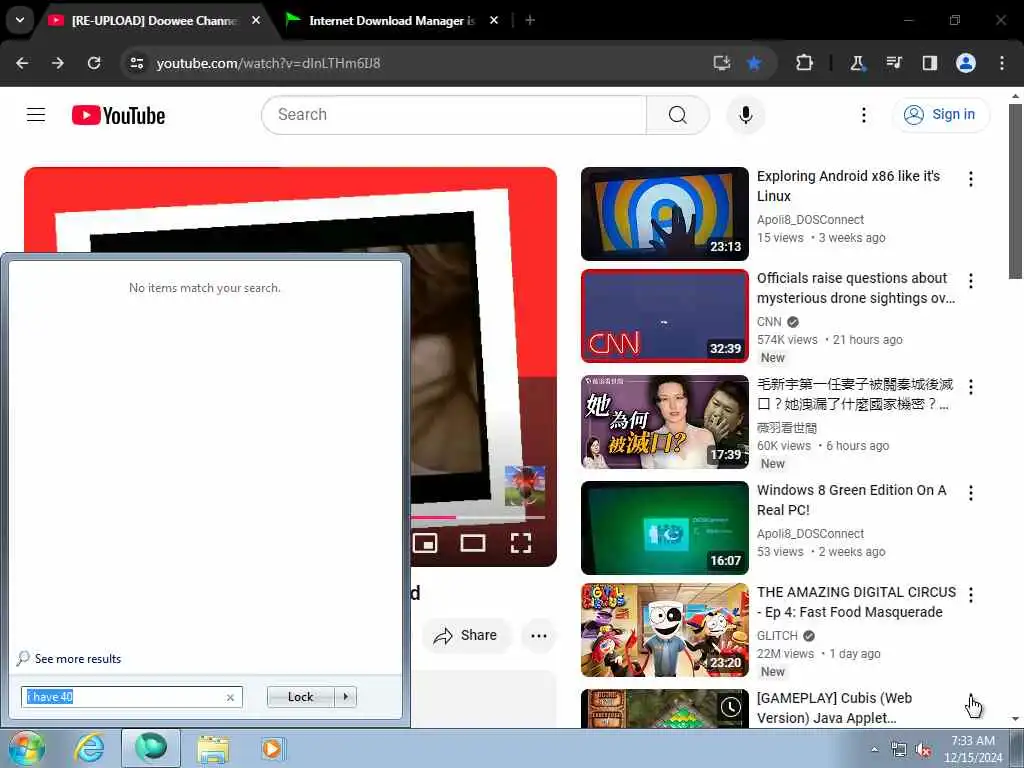Open Windows Explorer from the taskbar
This screenshot has height=768, width=1024.
tap(213, 748)
